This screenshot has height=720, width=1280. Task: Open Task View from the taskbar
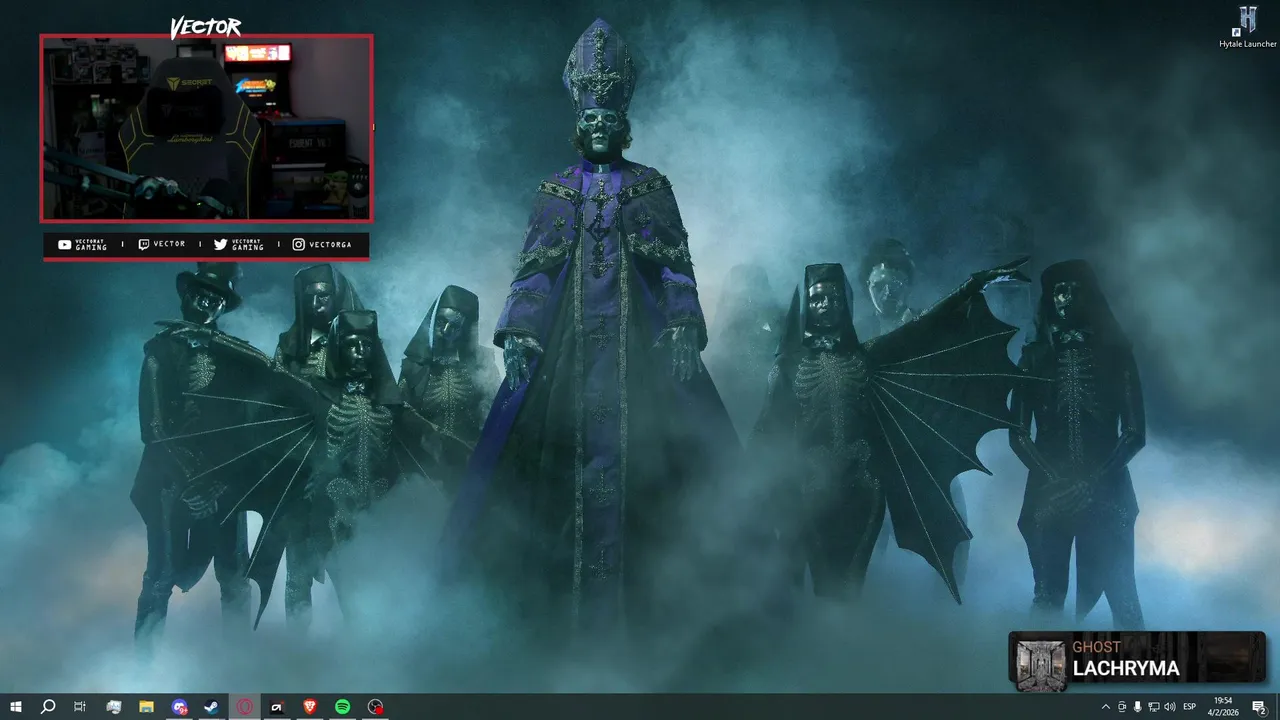pos(80,707)
